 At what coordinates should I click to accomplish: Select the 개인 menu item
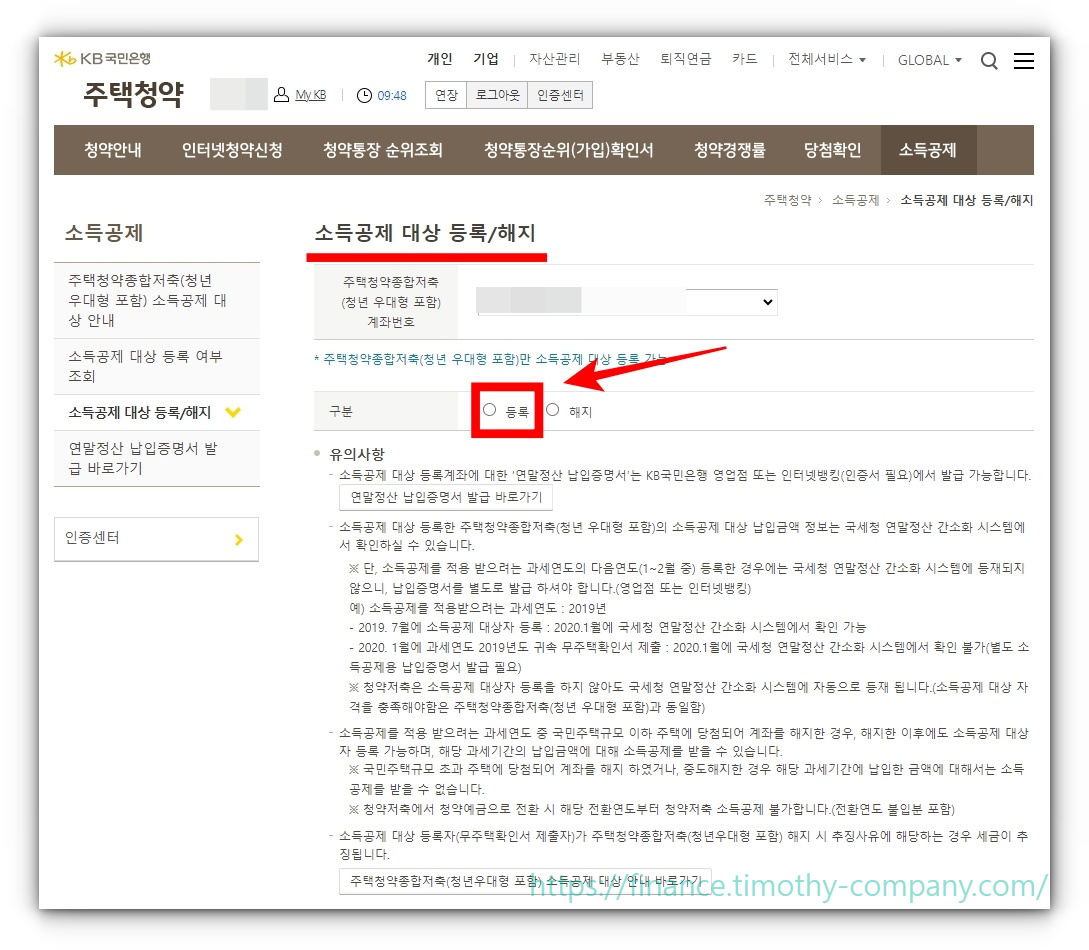pyautogui.click(x=439, y=59)
